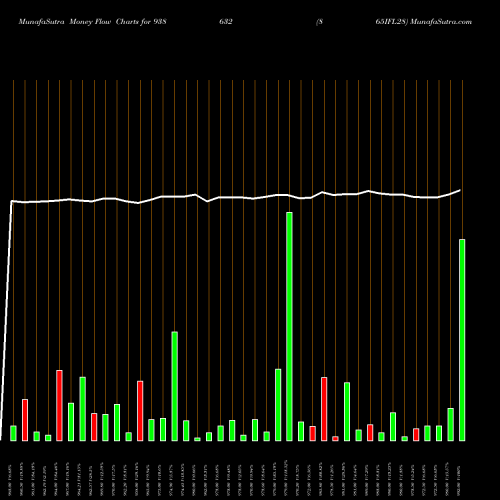Click the '632' text in the chart title
The height and width of the screenshot is (500, 500).
[226, 22]
